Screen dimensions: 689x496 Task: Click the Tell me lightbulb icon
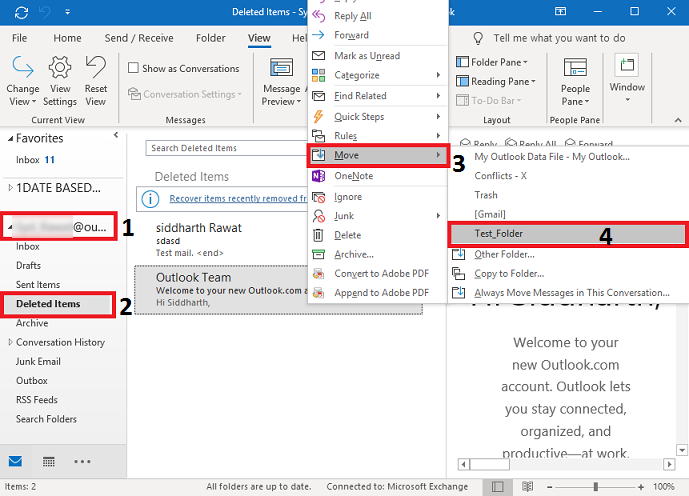pyautogui.click(x=478, y=38)
